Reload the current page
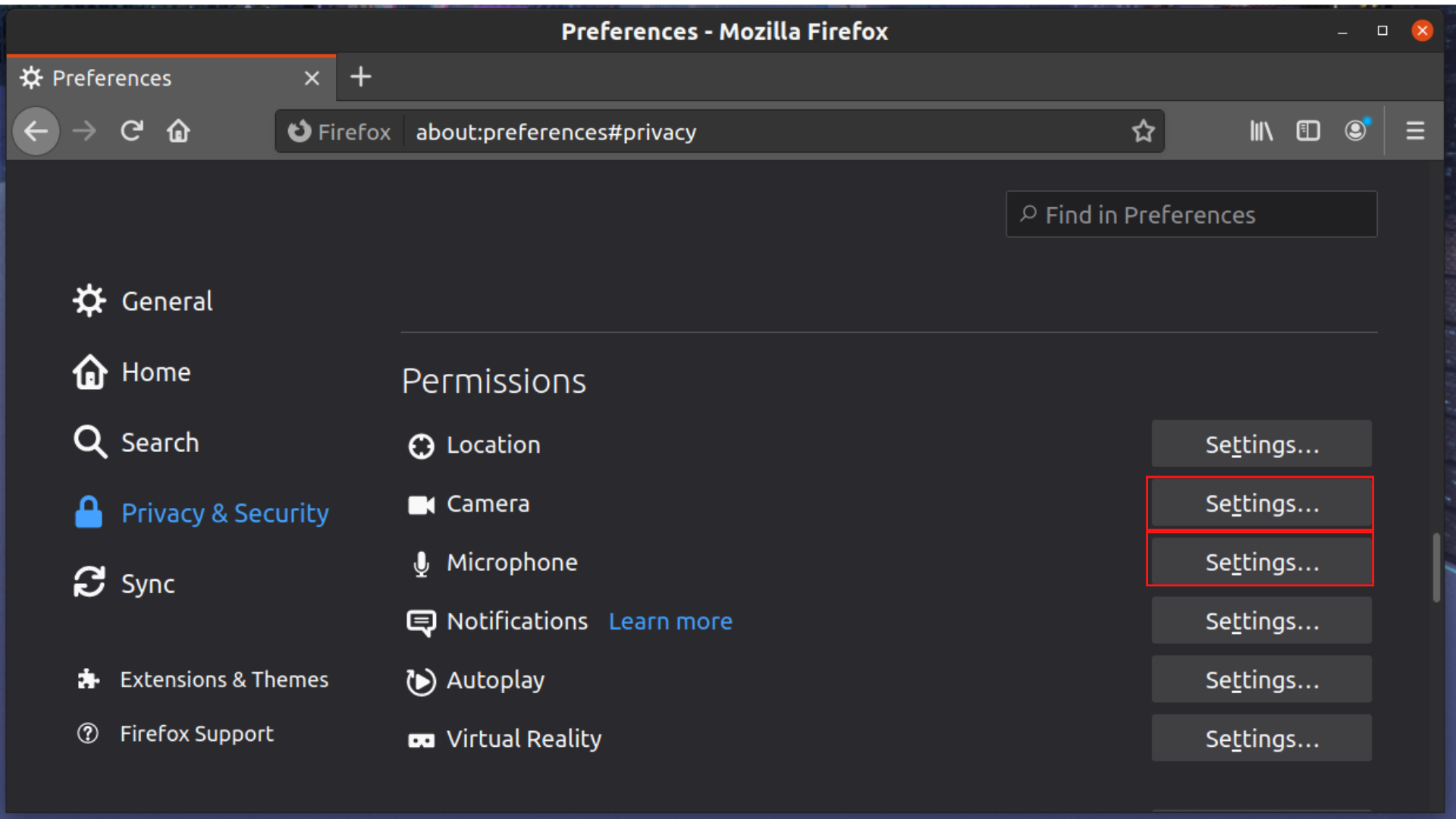This screenshot has width=1456, height=819. point(132,131)
